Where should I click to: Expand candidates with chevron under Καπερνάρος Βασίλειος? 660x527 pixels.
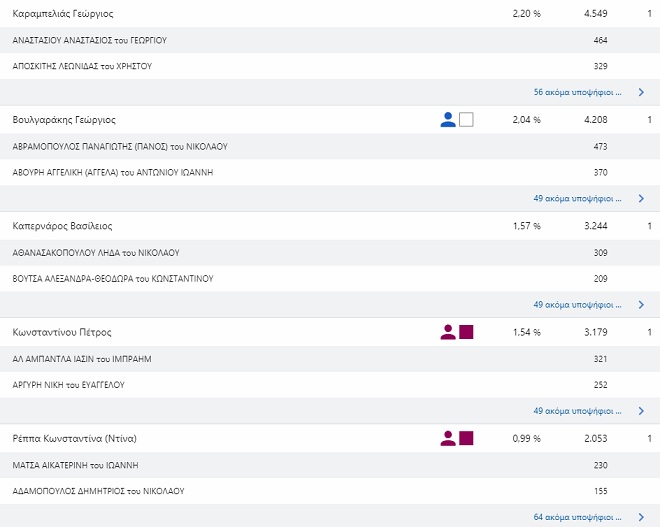641,304
